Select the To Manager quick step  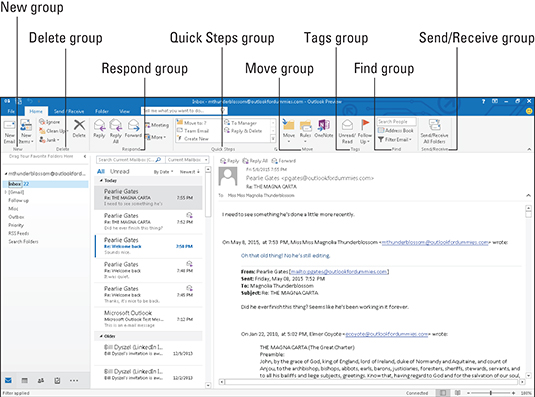240,122
